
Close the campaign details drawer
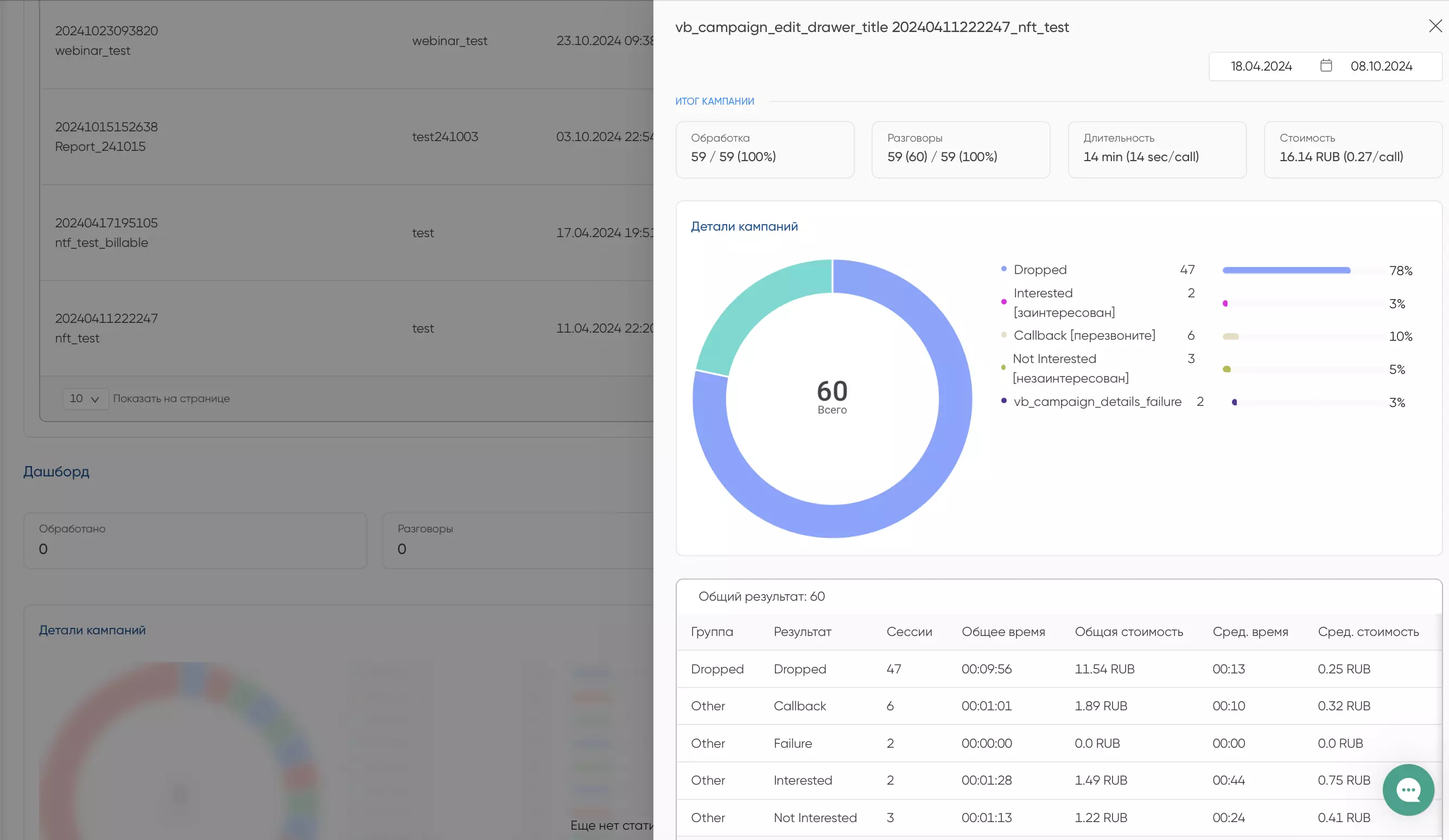coord(1435,26)
